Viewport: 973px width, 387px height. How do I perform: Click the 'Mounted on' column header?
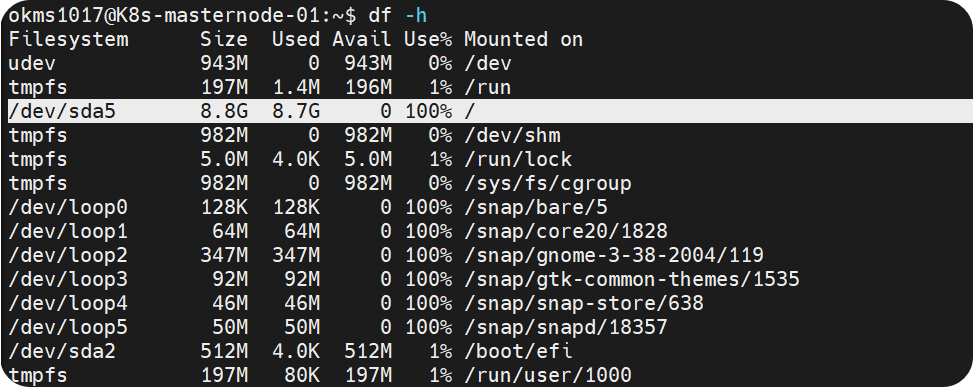524,40
